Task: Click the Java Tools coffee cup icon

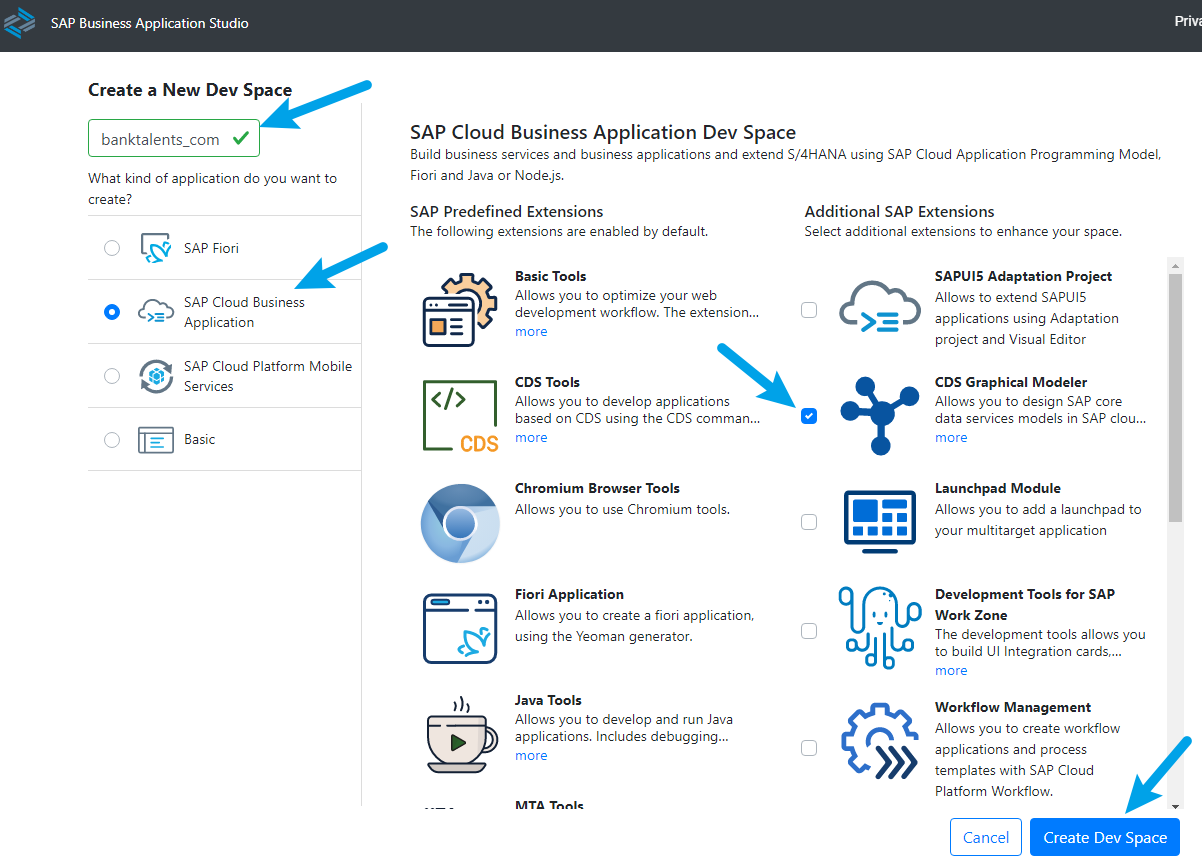Action: click(x=460, y=735)
